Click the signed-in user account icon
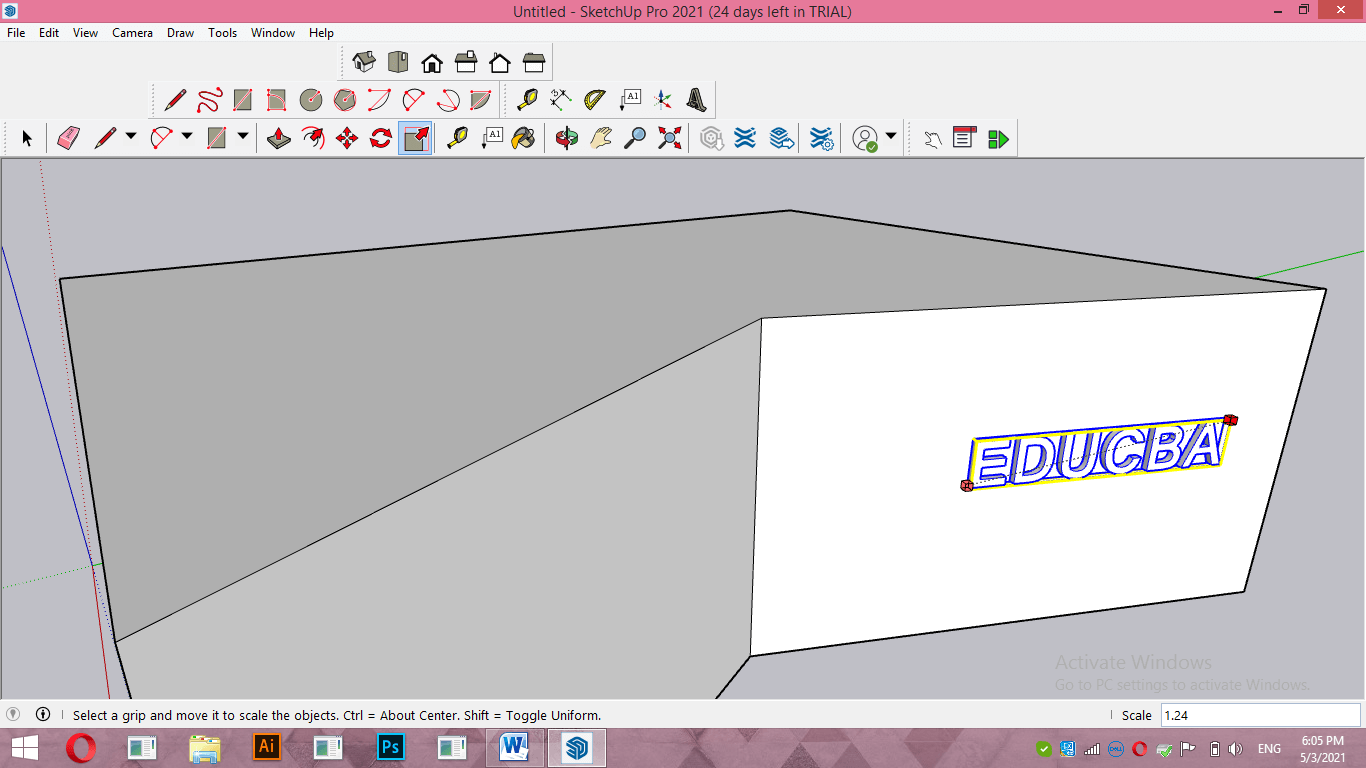This screenshot has width=1366, height=768. (865, 138)
